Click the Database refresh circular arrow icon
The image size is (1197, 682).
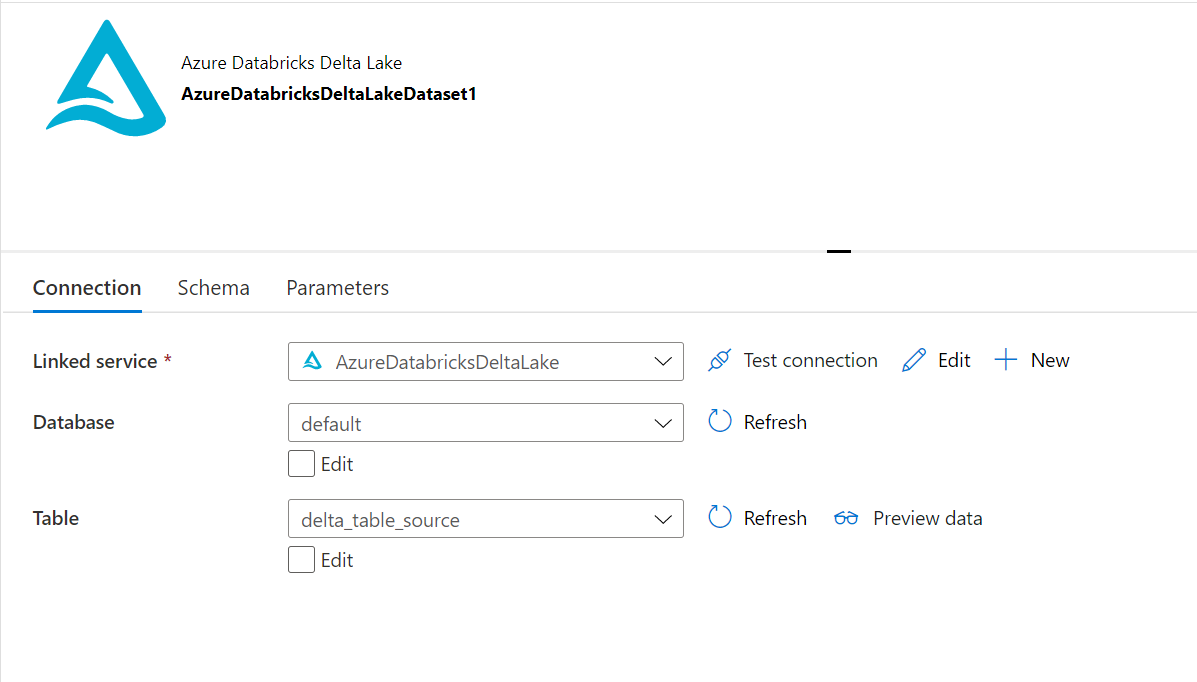[x=720, y=422]
